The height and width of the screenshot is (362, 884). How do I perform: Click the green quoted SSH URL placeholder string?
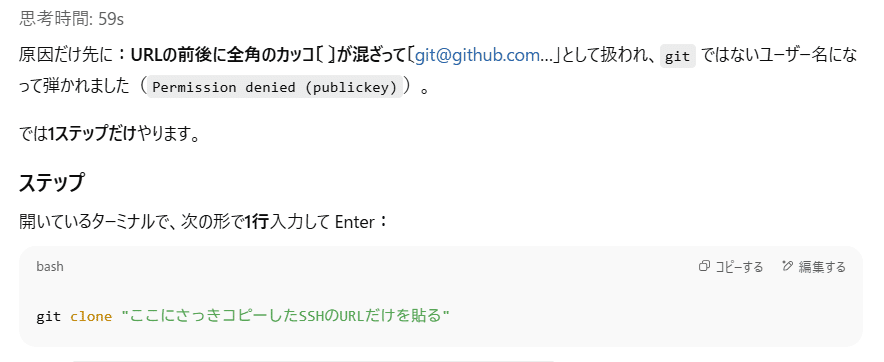click(x=285, y=316)
